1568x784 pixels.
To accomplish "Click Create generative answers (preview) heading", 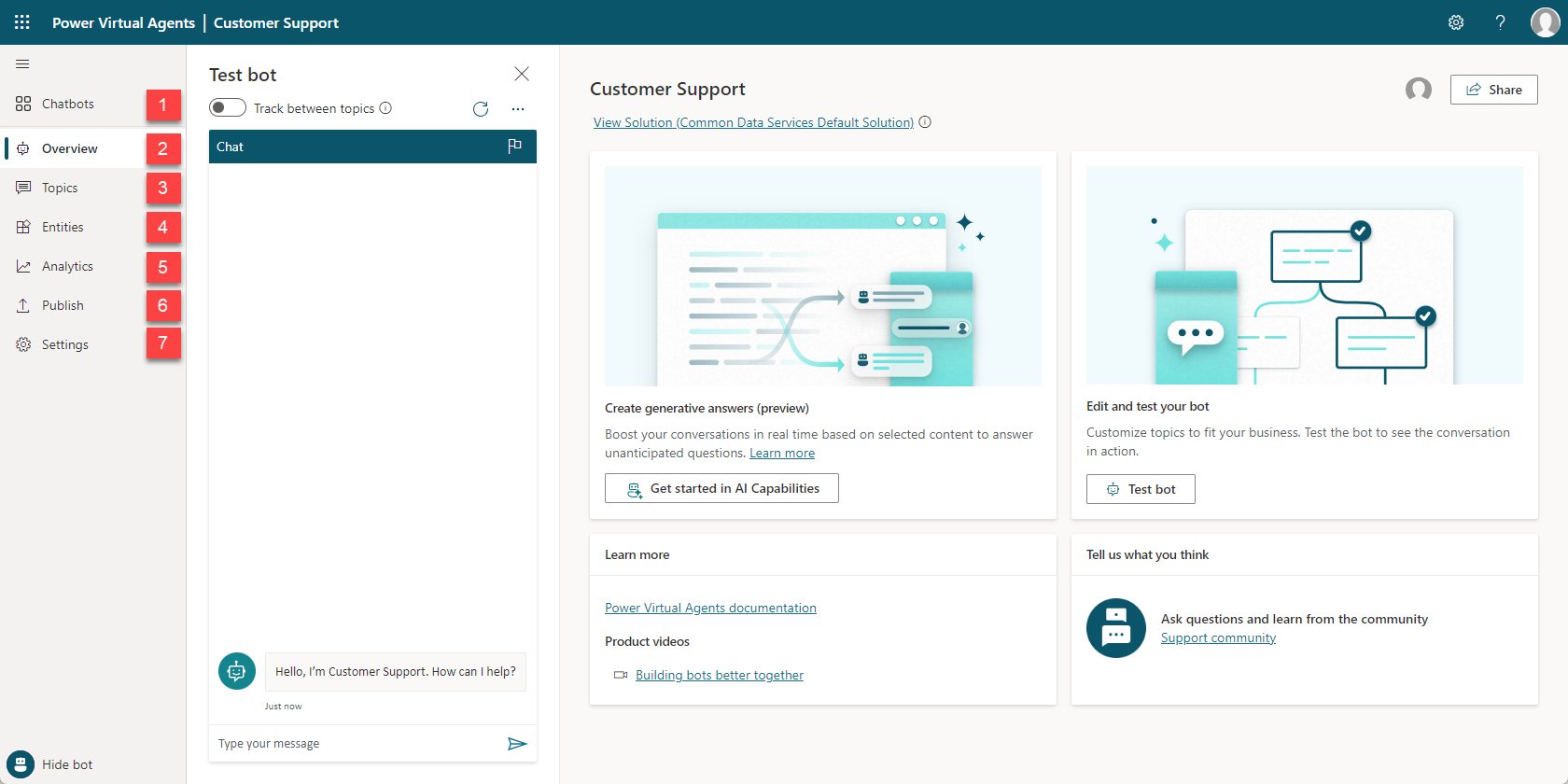I will [707, 408].
